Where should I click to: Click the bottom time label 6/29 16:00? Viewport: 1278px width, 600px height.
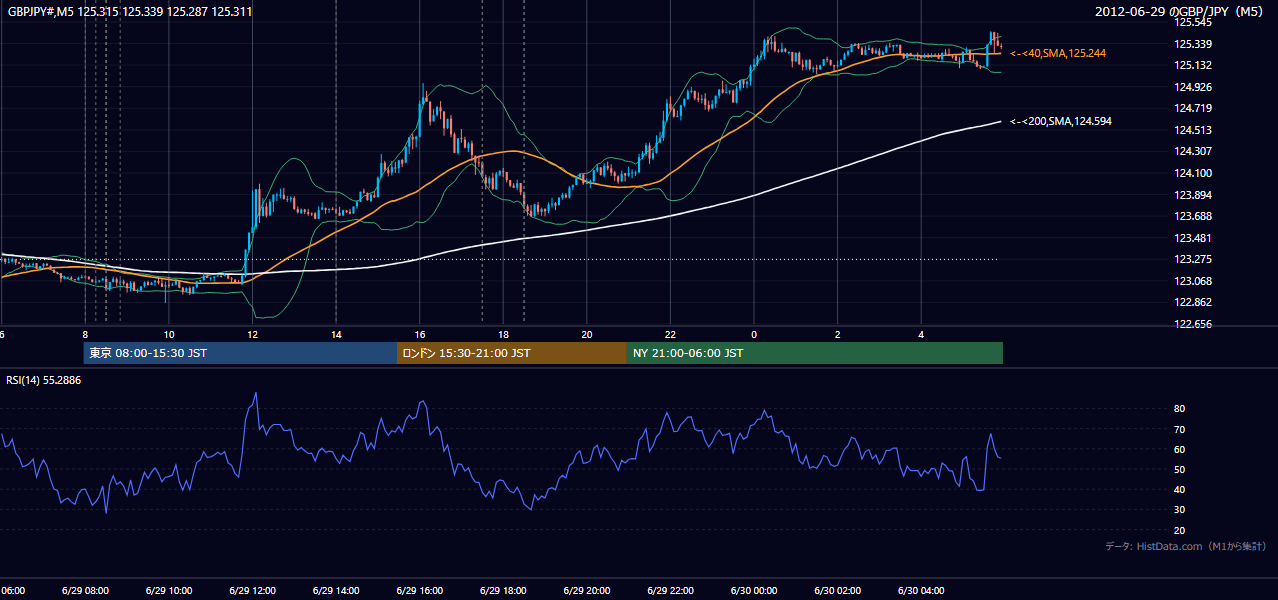tap(418, 591)
